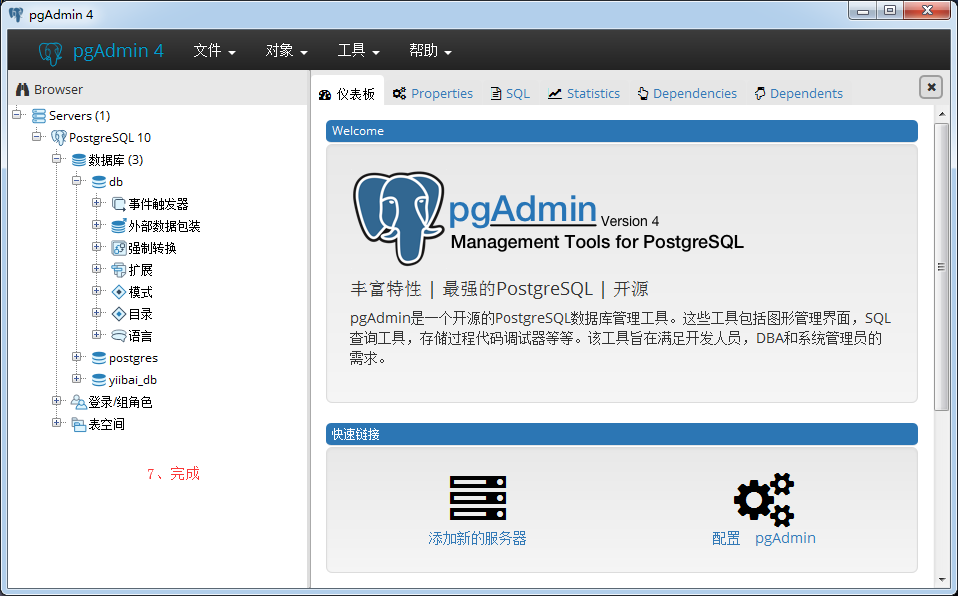Expand the 扩展 node
958x596 pixels.
97,268
